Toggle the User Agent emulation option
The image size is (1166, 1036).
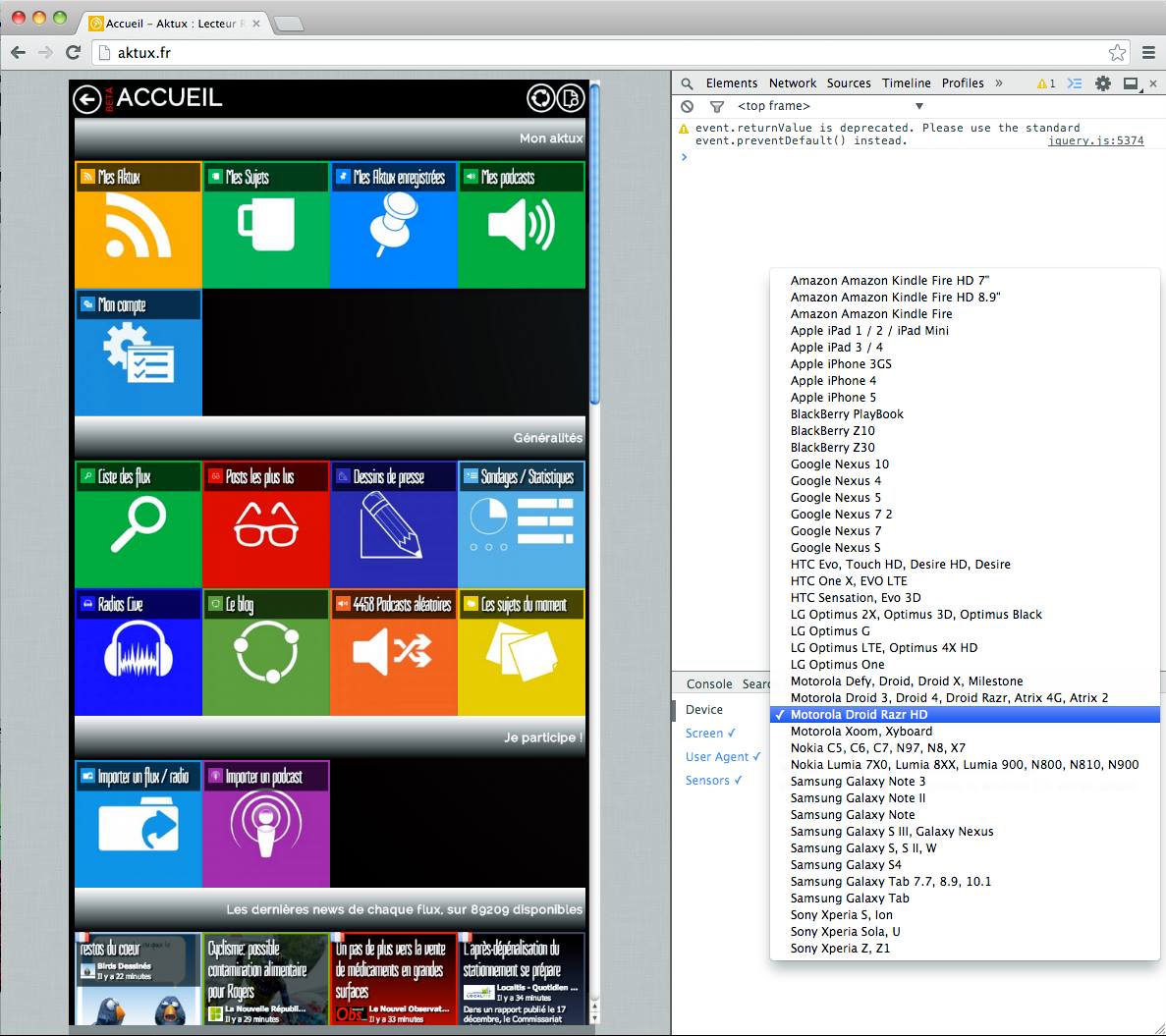pos(723,757)
